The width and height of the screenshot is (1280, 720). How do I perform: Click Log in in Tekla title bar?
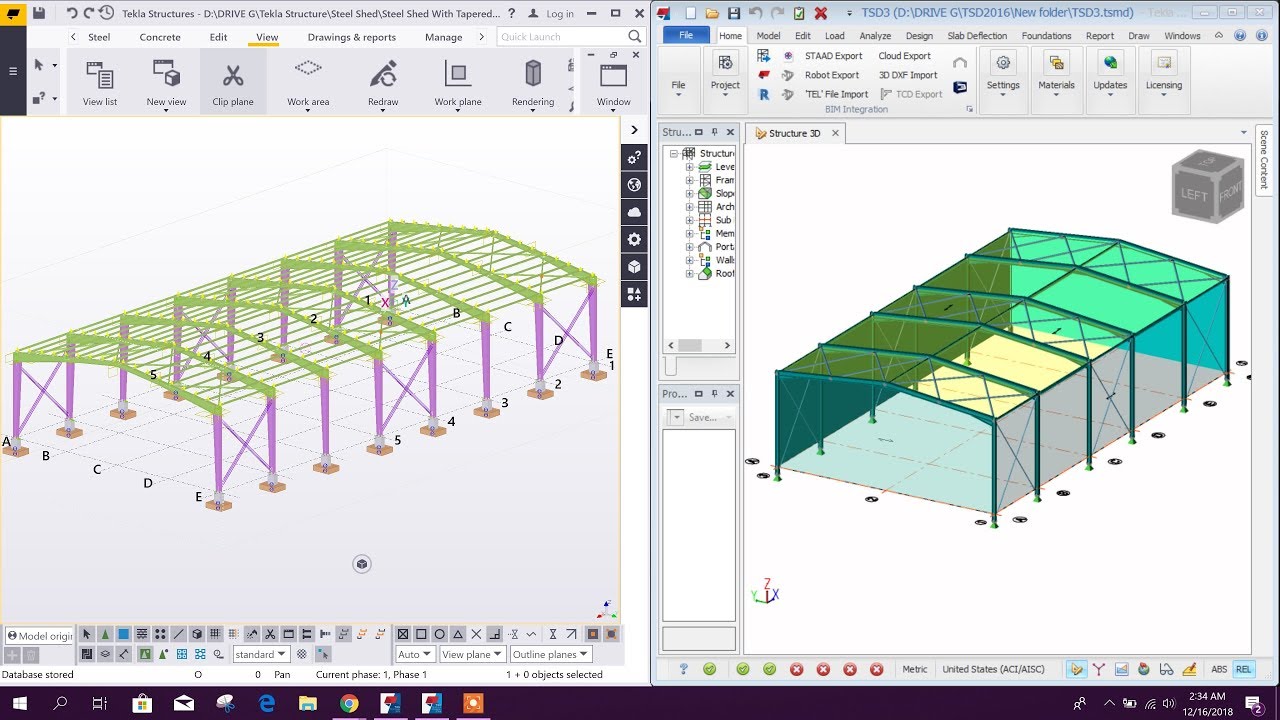553,14
